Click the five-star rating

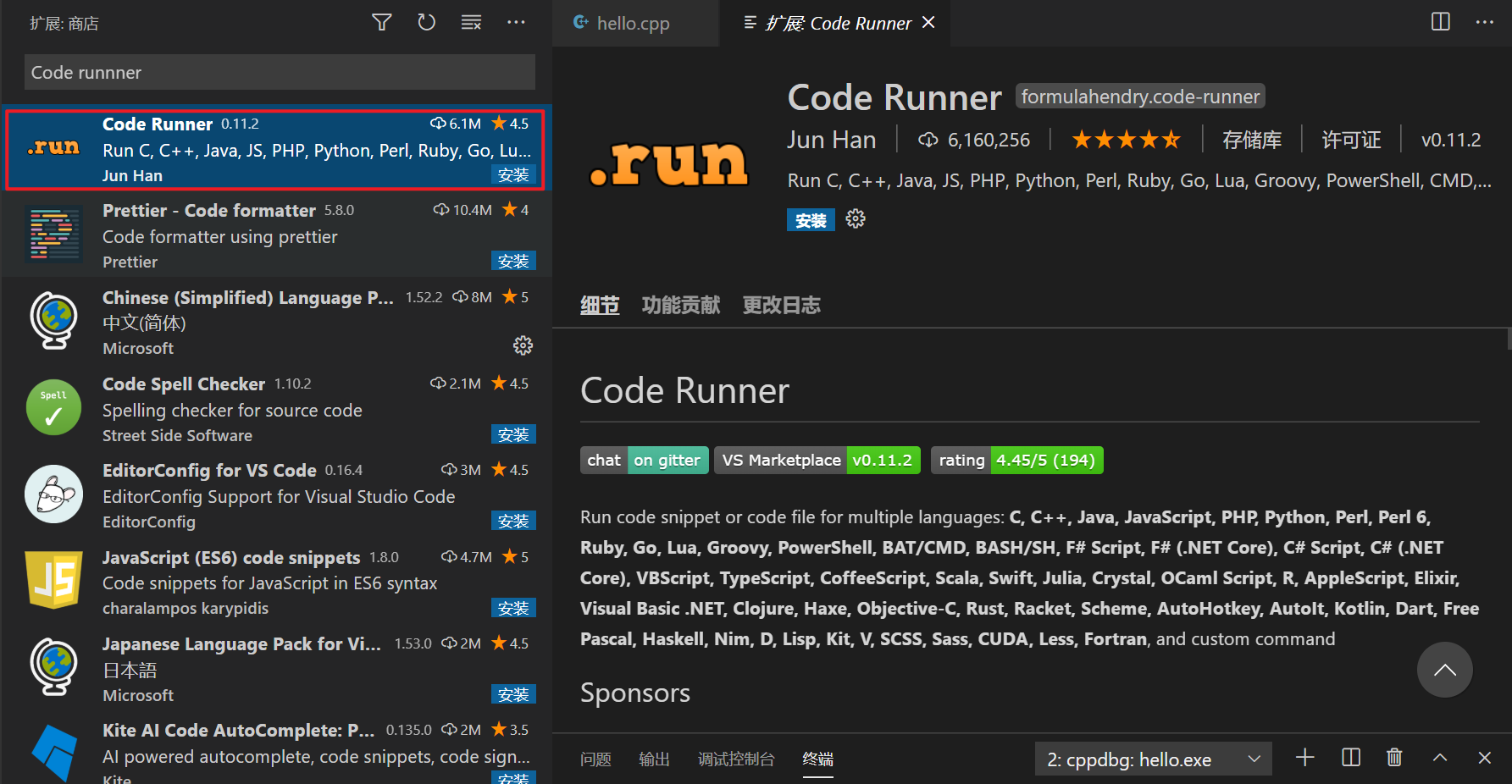point(1126,140)
